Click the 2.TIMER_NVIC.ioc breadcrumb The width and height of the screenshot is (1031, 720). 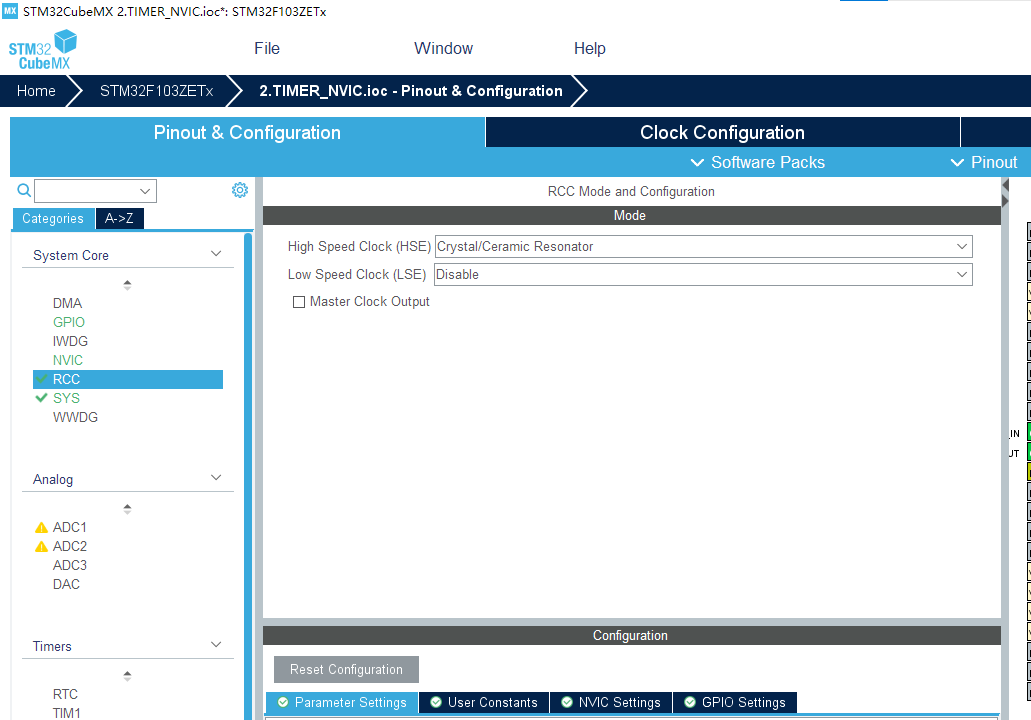pos(411,91)
